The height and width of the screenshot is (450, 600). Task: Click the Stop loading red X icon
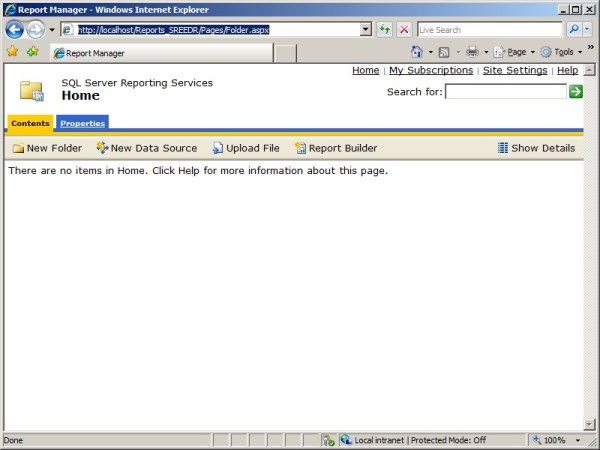pyautogui.click(x=404, y=30)
